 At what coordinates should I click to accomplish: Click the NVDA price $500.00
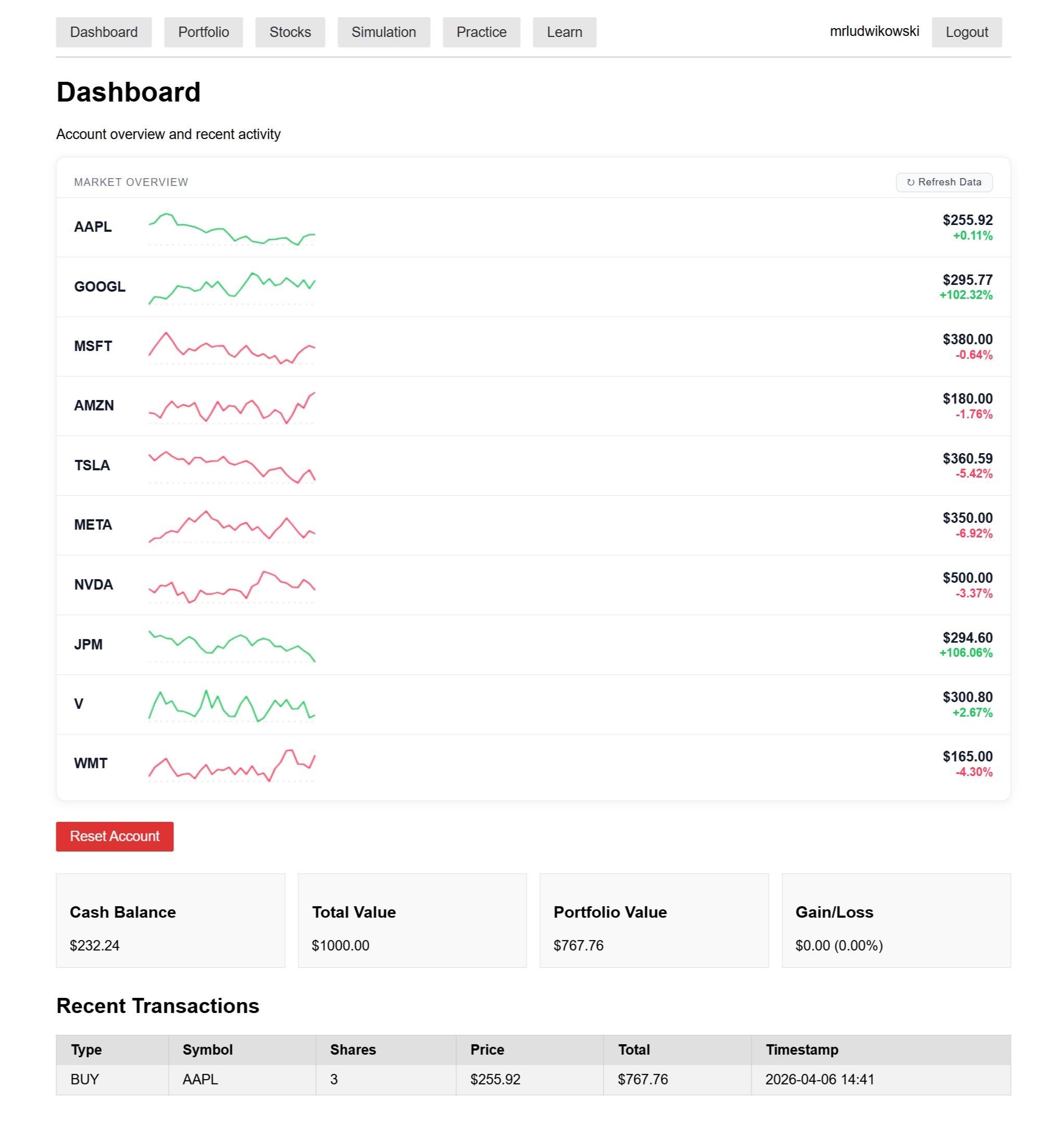click(x=968, y=578)
